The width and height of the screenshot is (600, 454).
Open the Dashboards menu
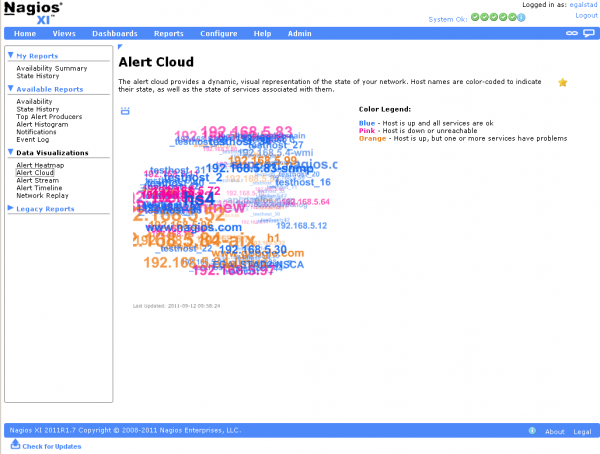[x=114, y=33]
